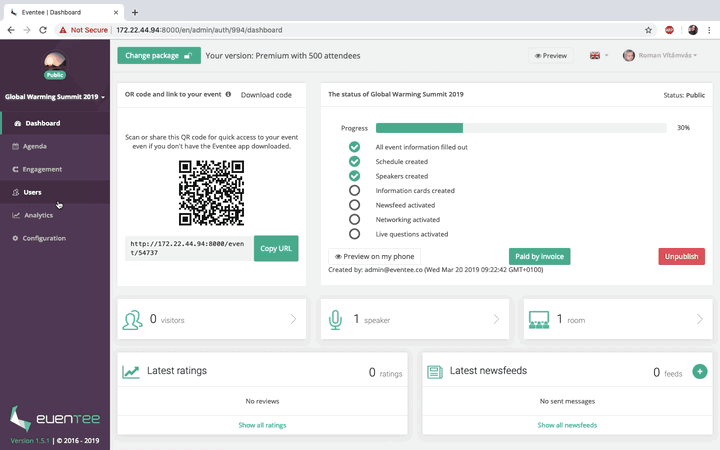
Task: Click Preview on my phone button
Action: [374, 257]
